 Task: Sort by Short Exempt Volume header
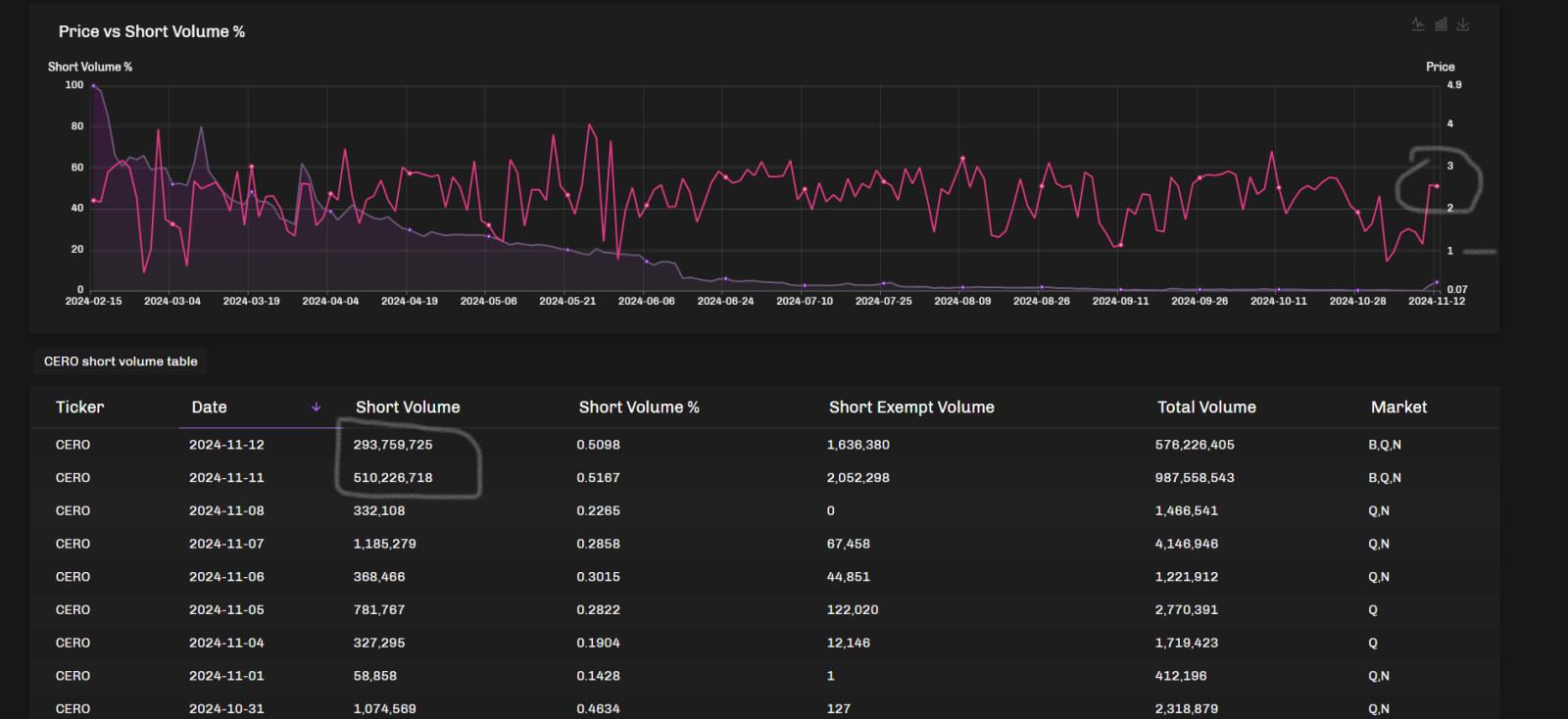[x=911, y=407]
